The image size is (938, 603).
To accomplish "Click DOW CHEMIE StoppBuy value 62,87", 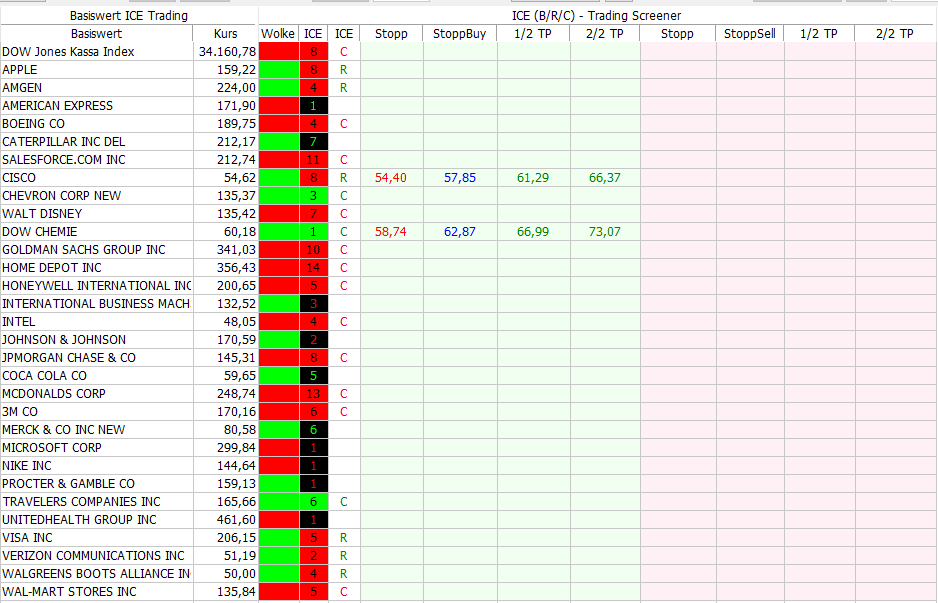I will pyautogui.click(x=459, y=232).
